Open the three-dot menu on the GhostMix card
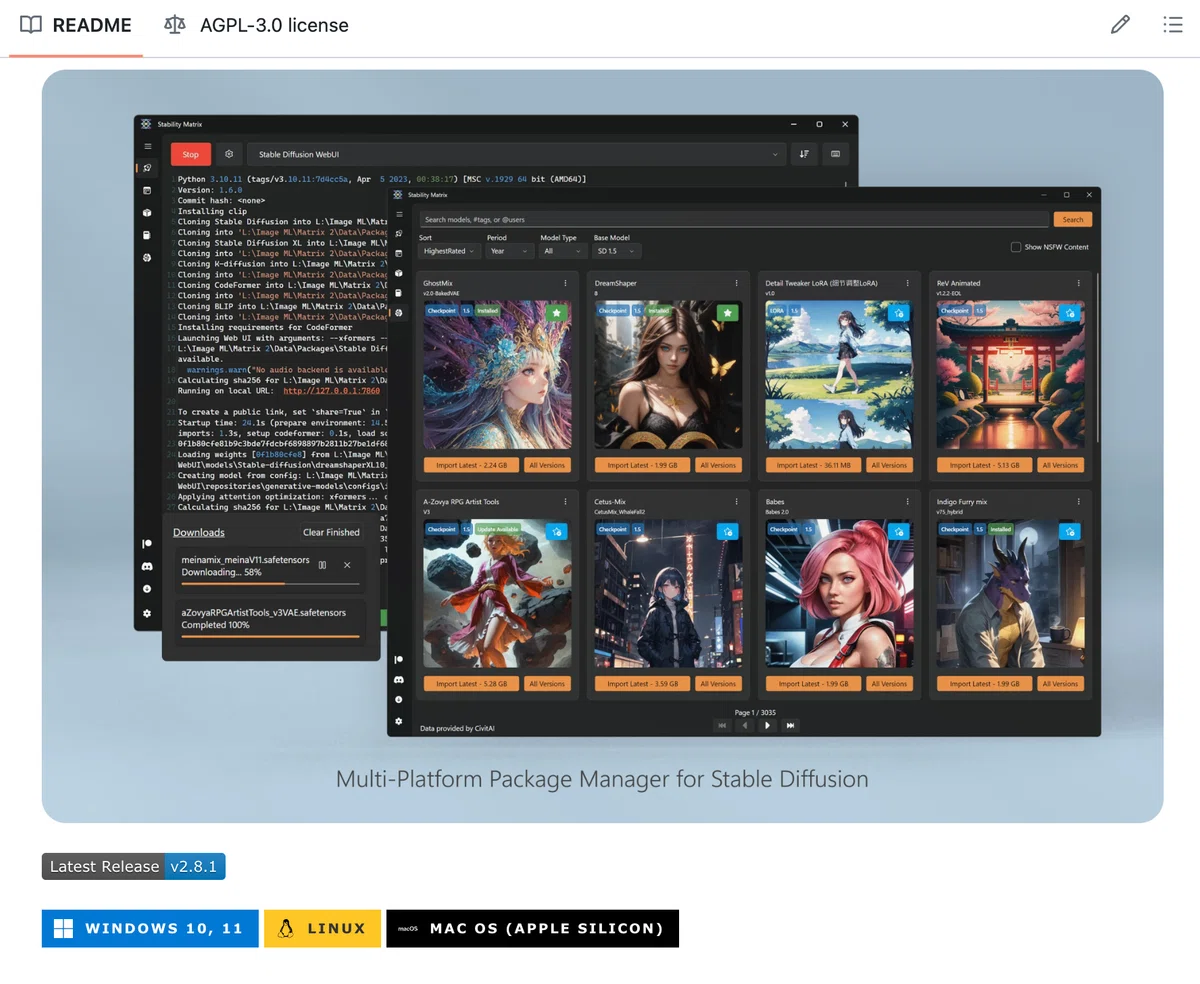 point(565,283)
